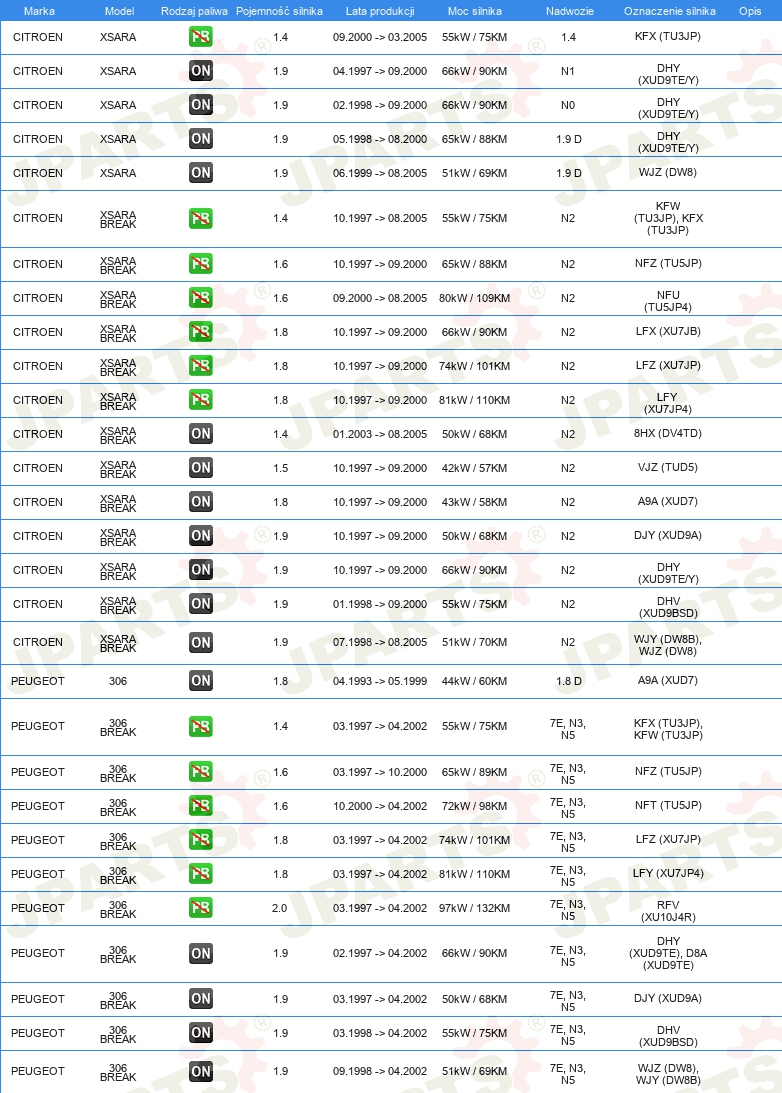
Task: Click the diesel ON icon in the Peugeot 306 1.8 D row
Action: pyautogui.click(x=201, y=681)
